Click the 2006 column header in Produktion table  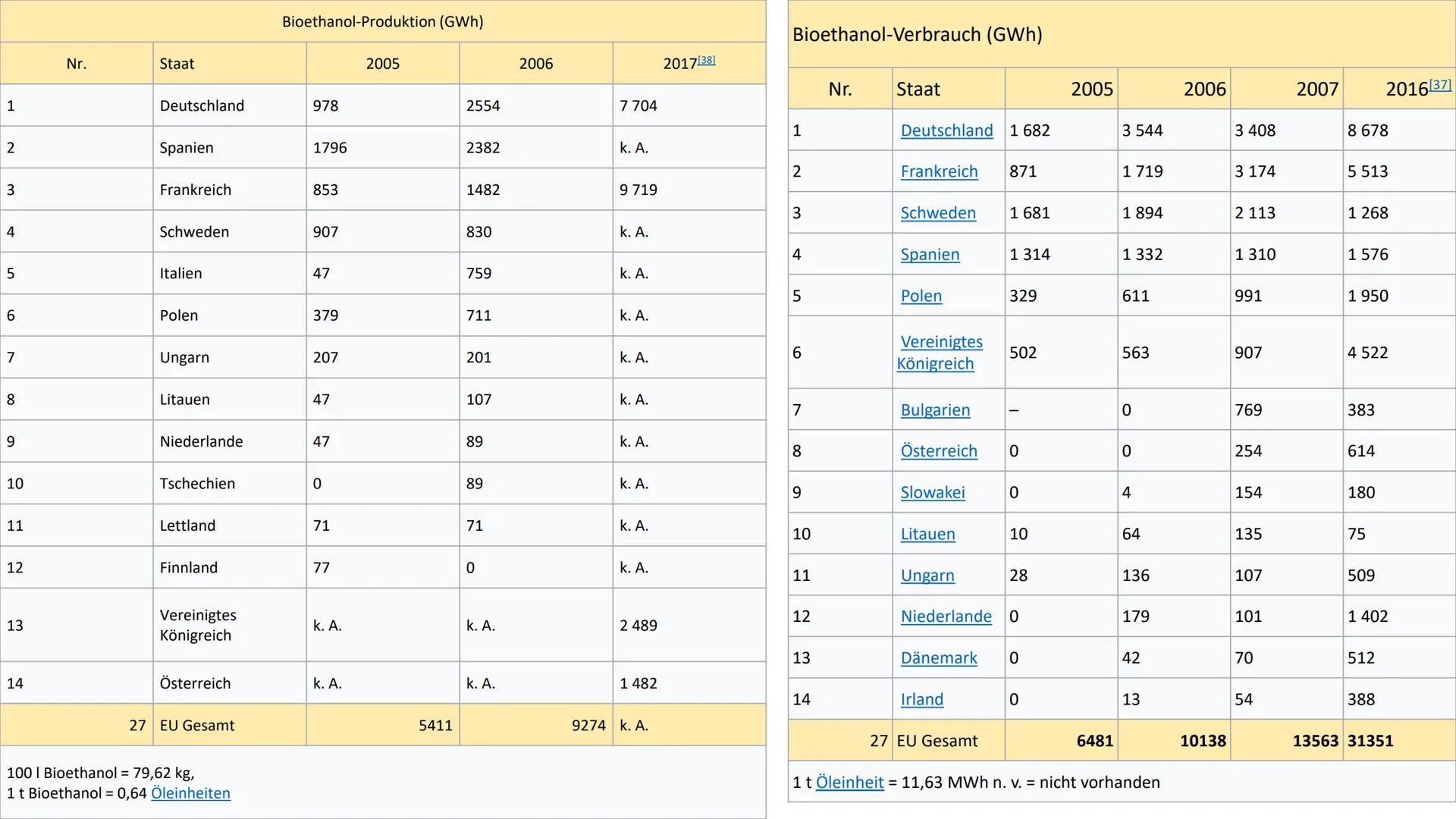pyautogui.click(x=535, y=64)
